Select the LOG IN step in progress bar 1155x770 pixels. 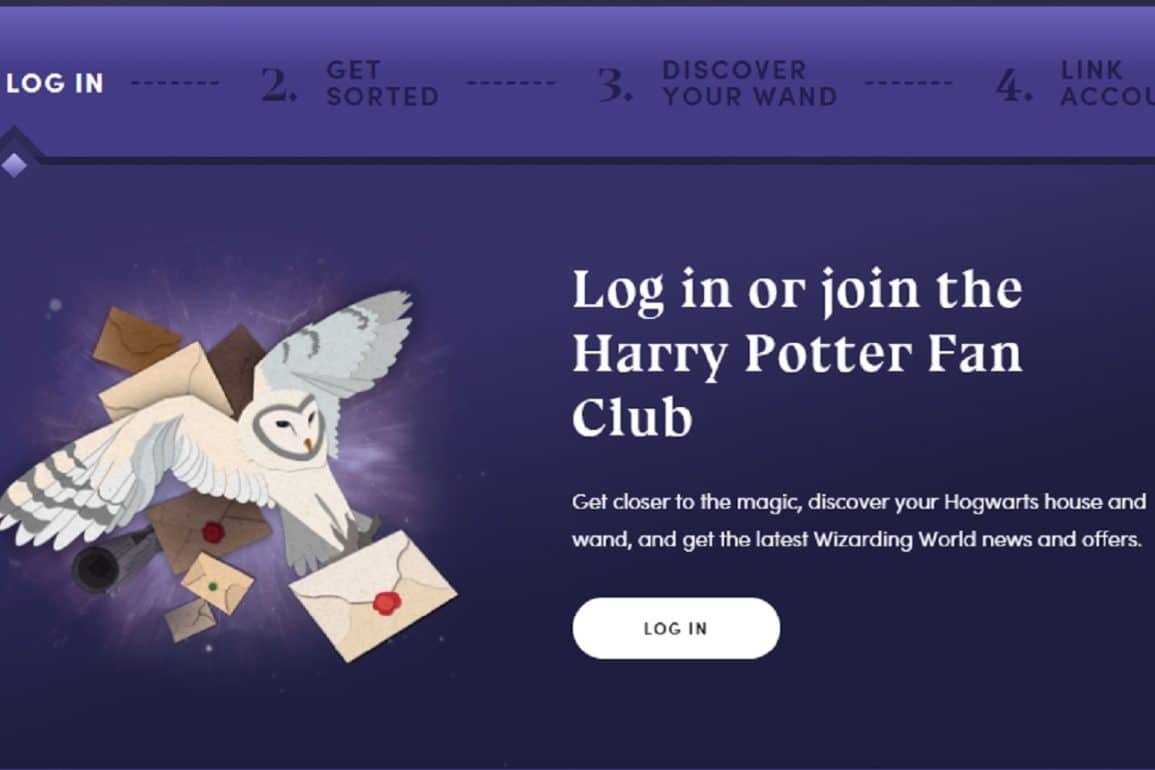(x=55, y=83)
